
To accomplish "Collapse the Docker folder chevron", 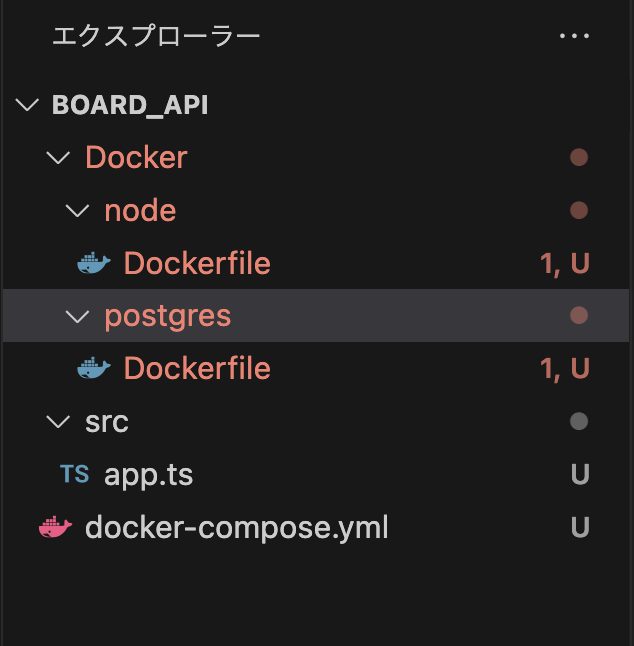I will point(58,158).
